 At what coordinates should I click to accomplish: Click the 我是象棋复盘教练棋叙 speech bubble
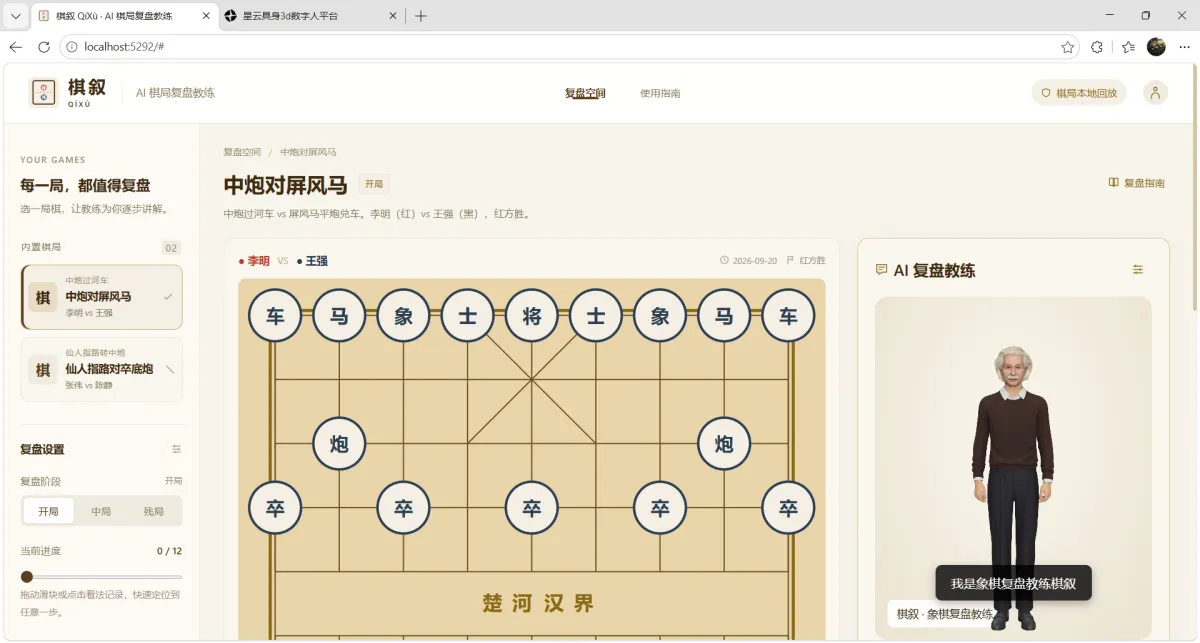click(x=1013, y=583)
